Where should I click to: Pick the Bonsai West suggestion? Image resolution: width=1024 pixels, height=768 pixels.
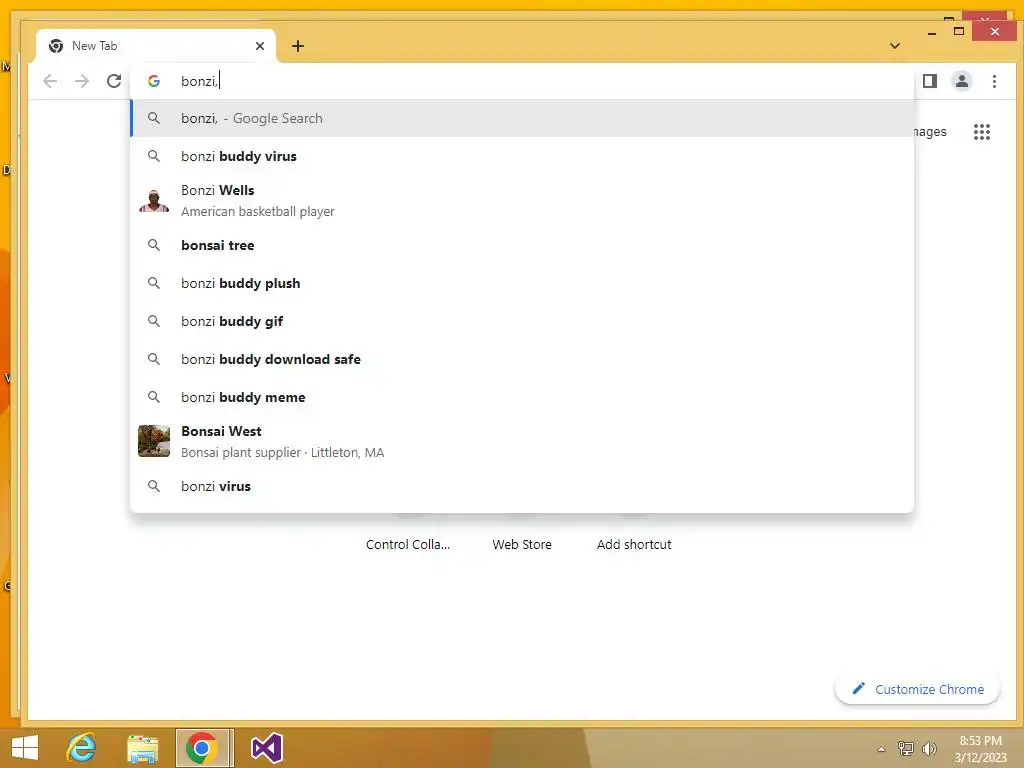pyautogui.click(x=522, y=441)
